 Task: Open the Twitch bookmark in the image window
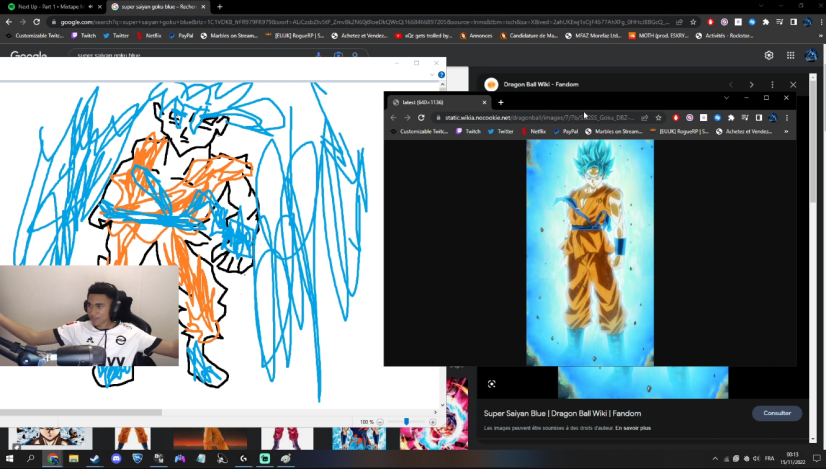468,131
